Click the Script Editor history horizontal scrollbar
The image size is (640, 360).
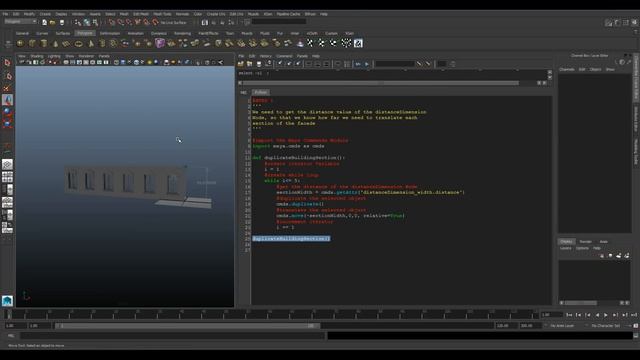click(x=380, y=83)
